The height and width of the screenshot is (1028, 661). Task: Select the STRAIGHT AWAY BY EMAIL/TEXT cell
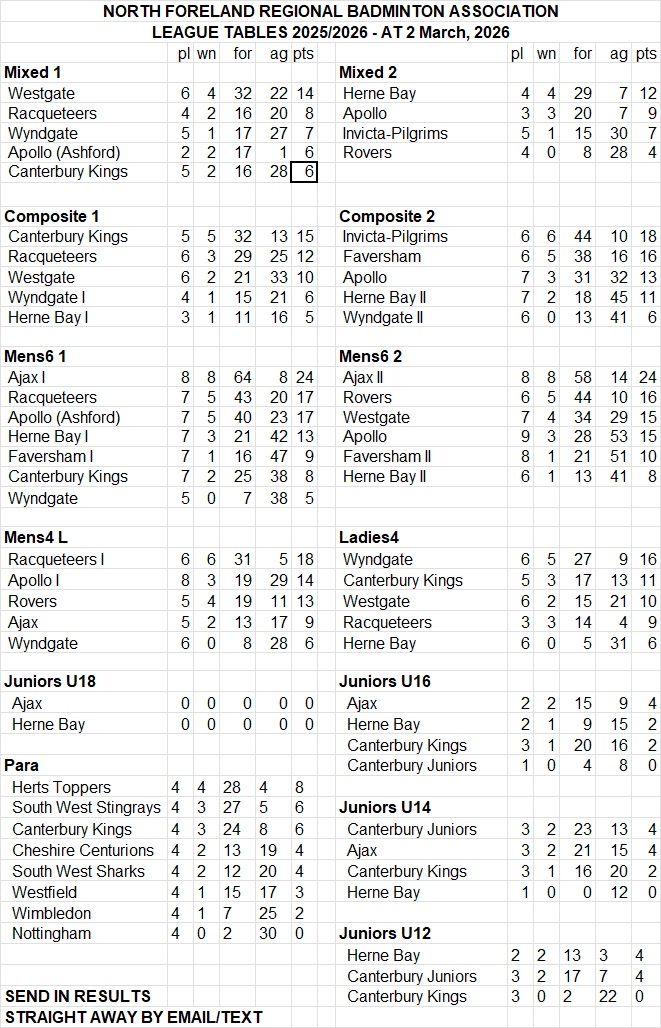coord(134,1017)
